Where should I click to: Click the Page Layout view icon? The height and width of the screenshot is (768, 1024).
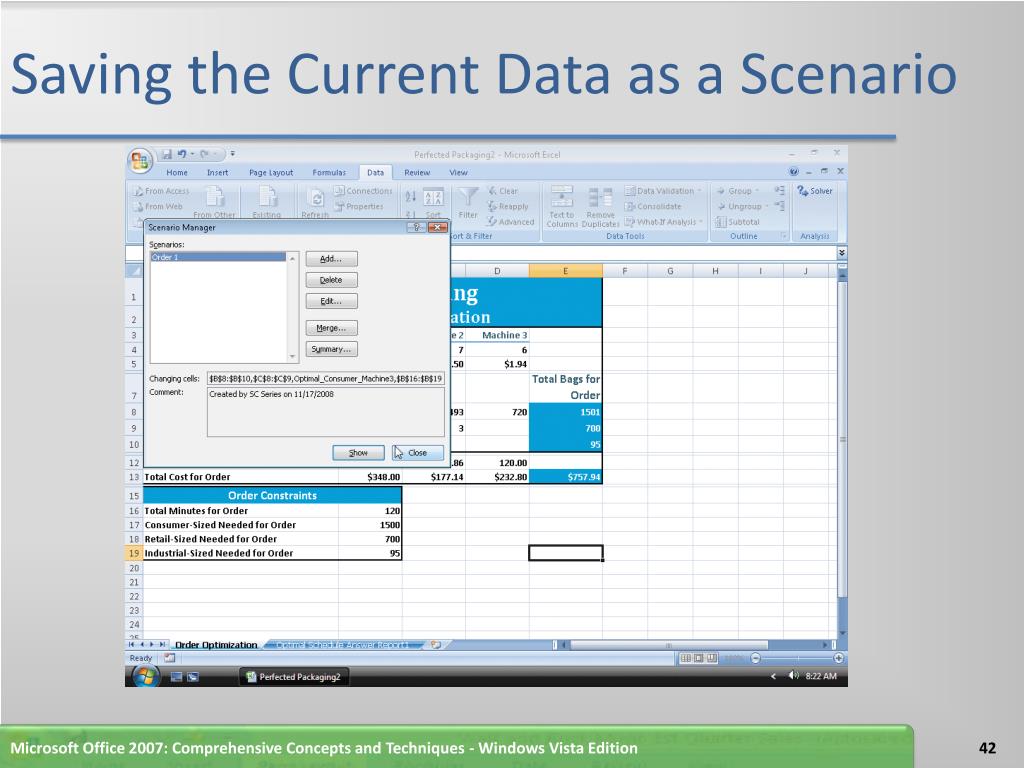point(698,658)
